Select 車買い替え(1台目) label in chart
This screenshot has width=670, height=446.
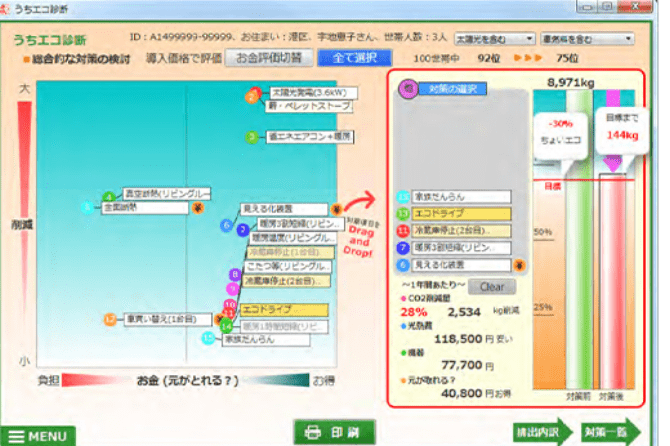(168, 319)
